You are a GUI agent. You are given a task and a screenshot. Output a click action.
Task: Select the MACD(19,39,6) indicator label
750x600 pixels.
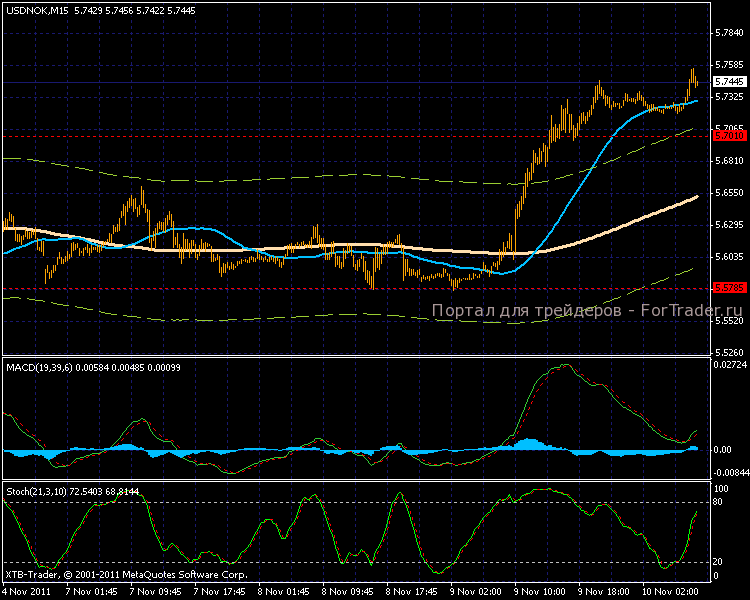pyautogui.click(x=50, y=369)
